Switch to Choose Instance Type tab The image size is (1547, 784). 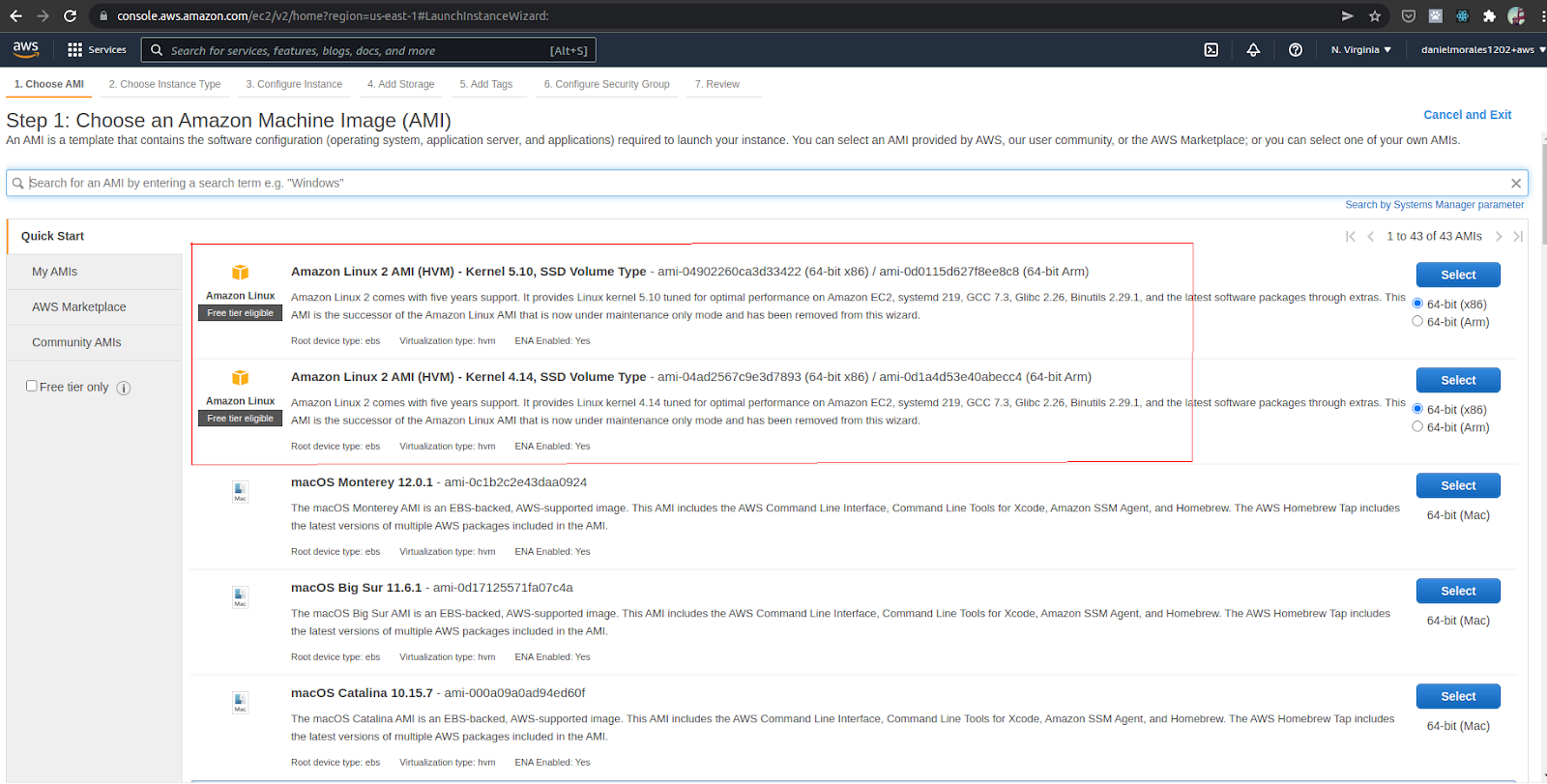point(164,84)
